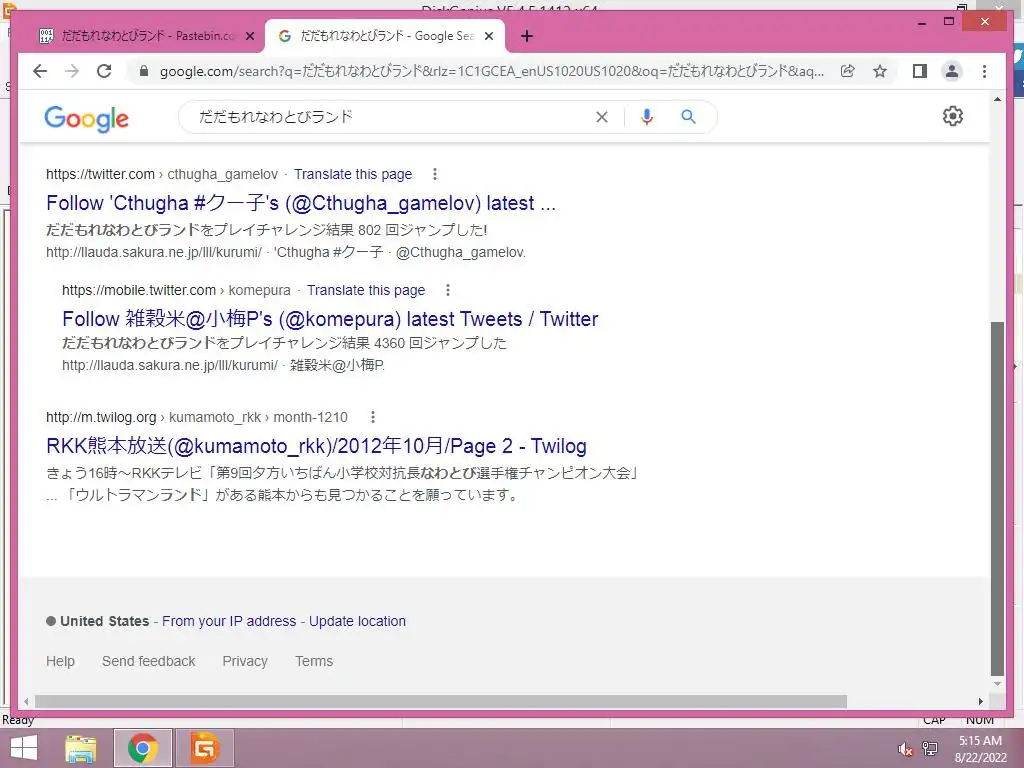Clear search box with the X
The width and height of the screenshot is (1024, 768).
601,117
